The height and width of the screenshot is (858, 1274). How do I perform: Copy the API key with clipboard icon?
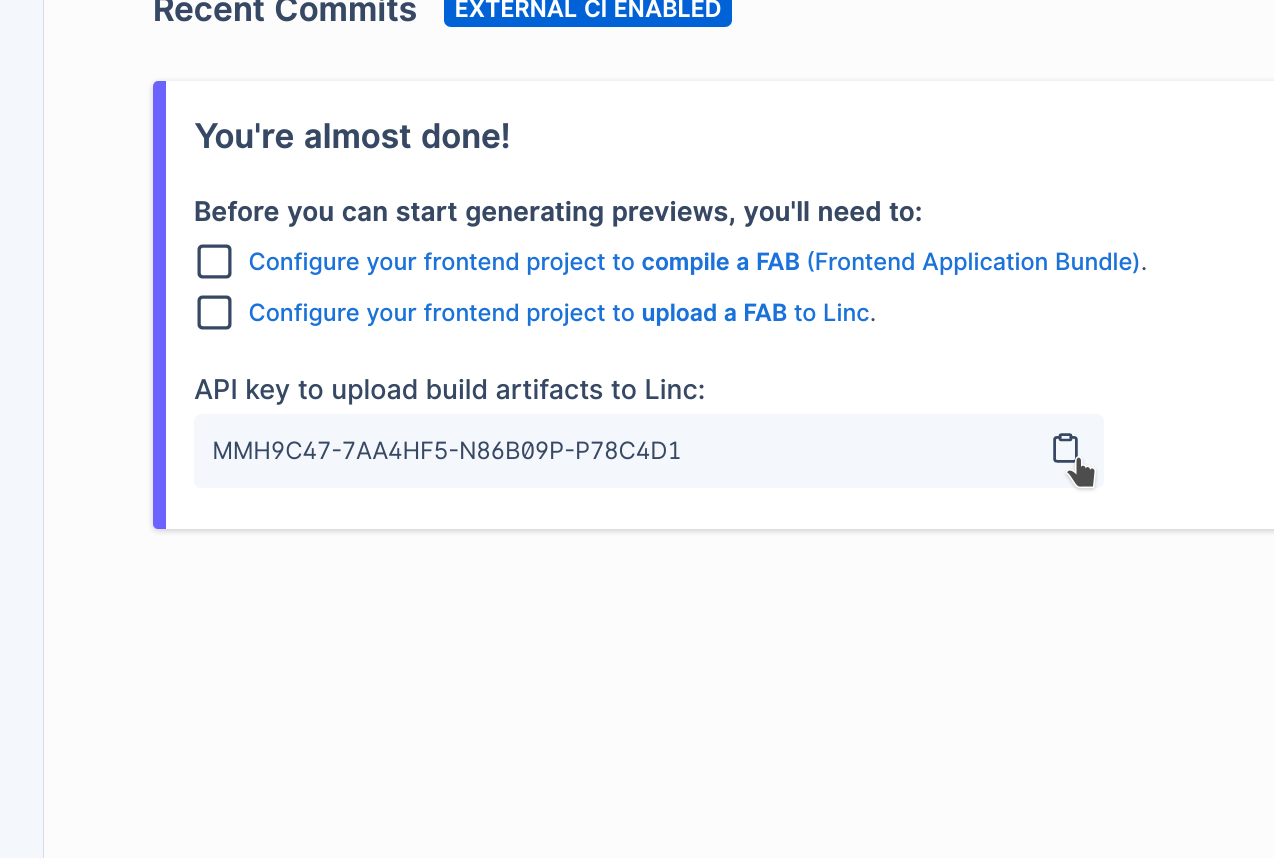(1065, 449)
